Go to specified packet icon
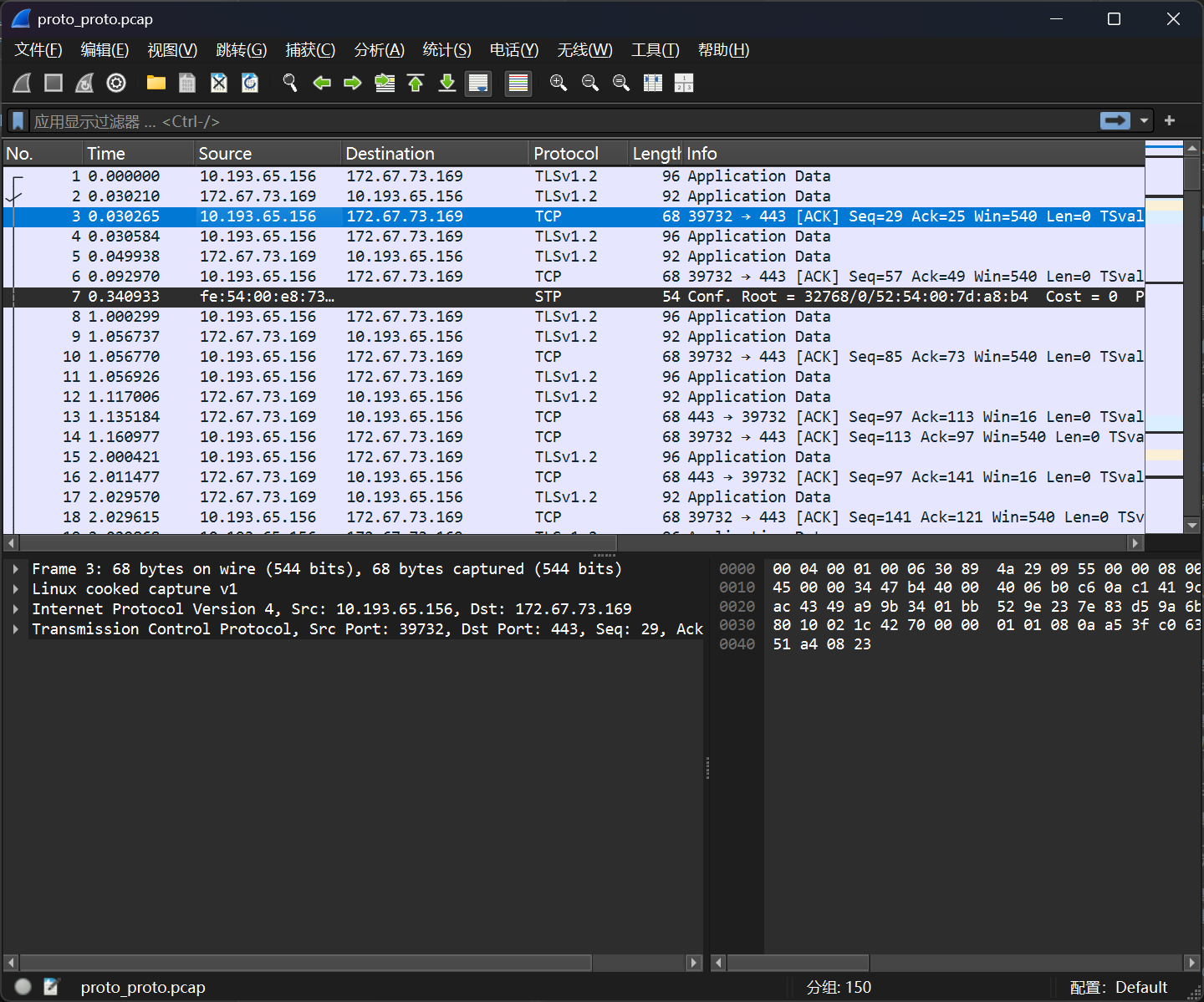Screen dimensions: 1204x1002 click(x=385, y=83)
